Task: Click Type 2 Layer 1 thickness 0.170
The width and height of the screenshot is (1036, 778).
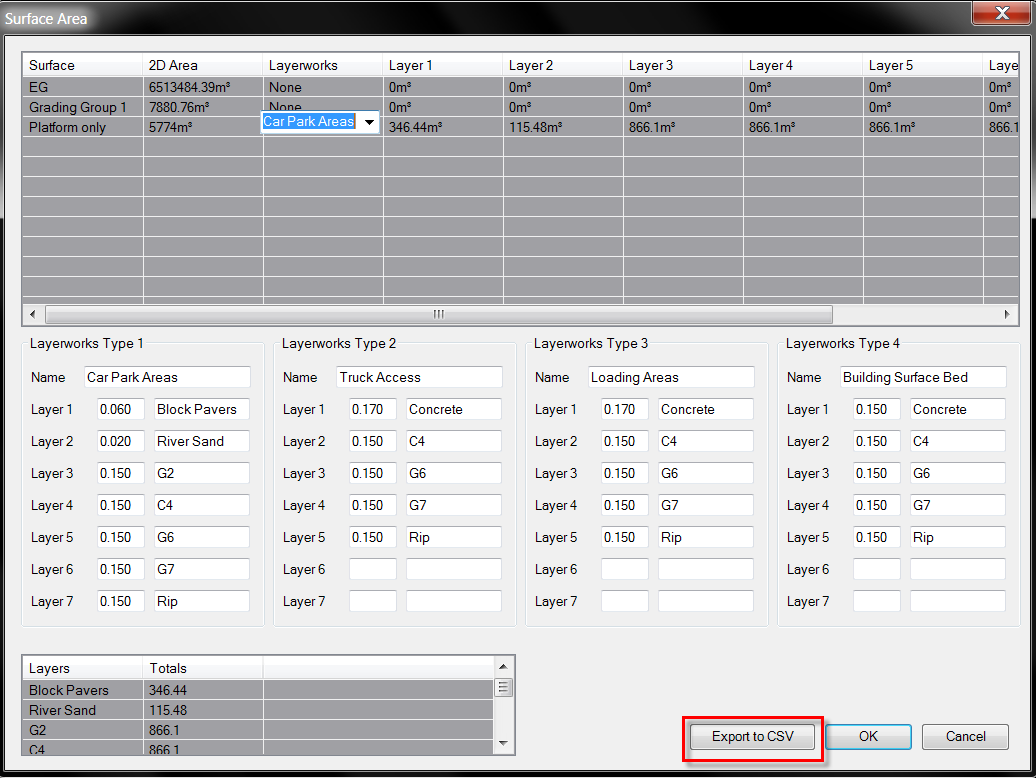Action: click(373, 409)
